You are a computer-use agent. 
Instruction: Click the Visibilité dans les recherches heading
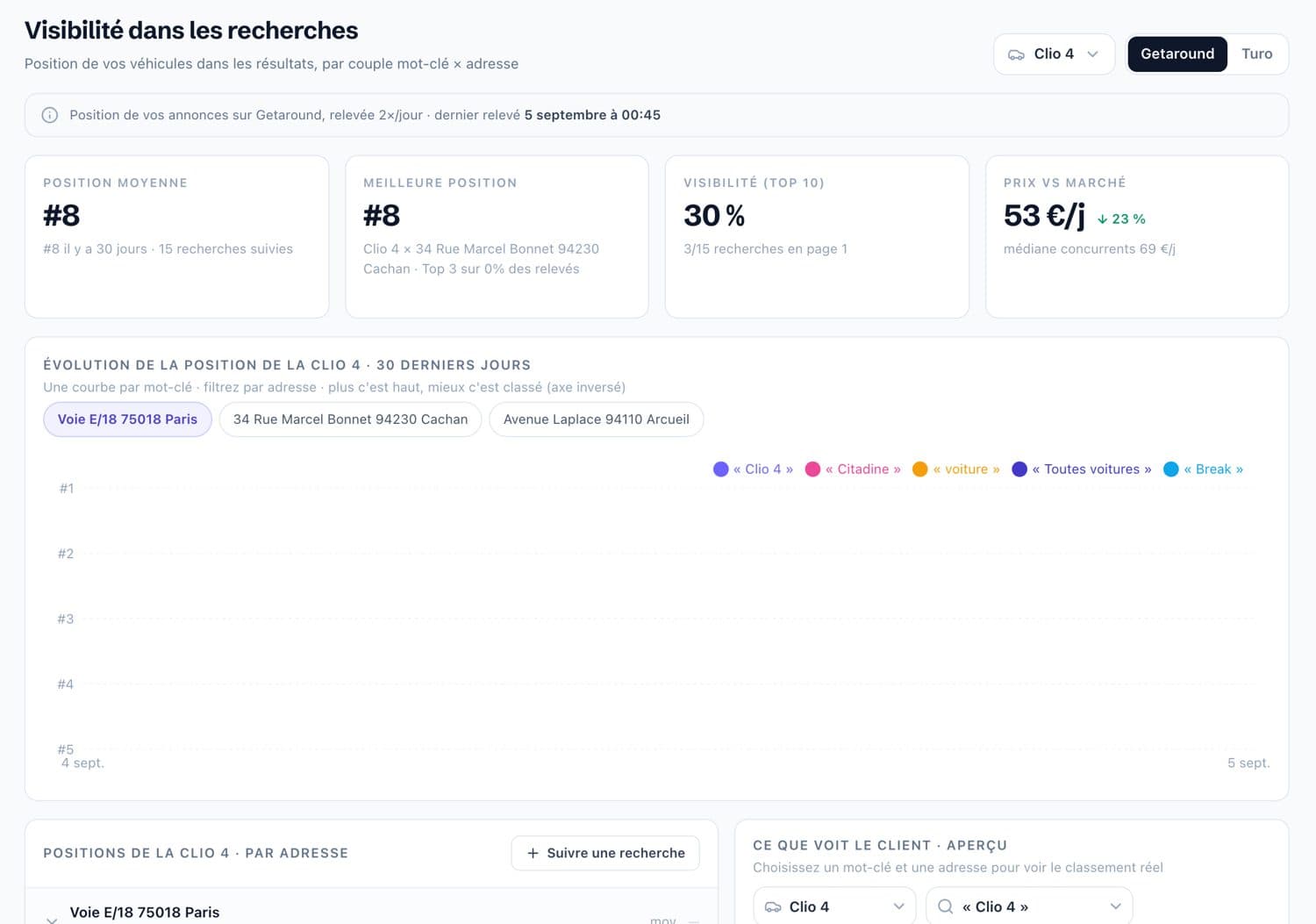click(191, 30)
